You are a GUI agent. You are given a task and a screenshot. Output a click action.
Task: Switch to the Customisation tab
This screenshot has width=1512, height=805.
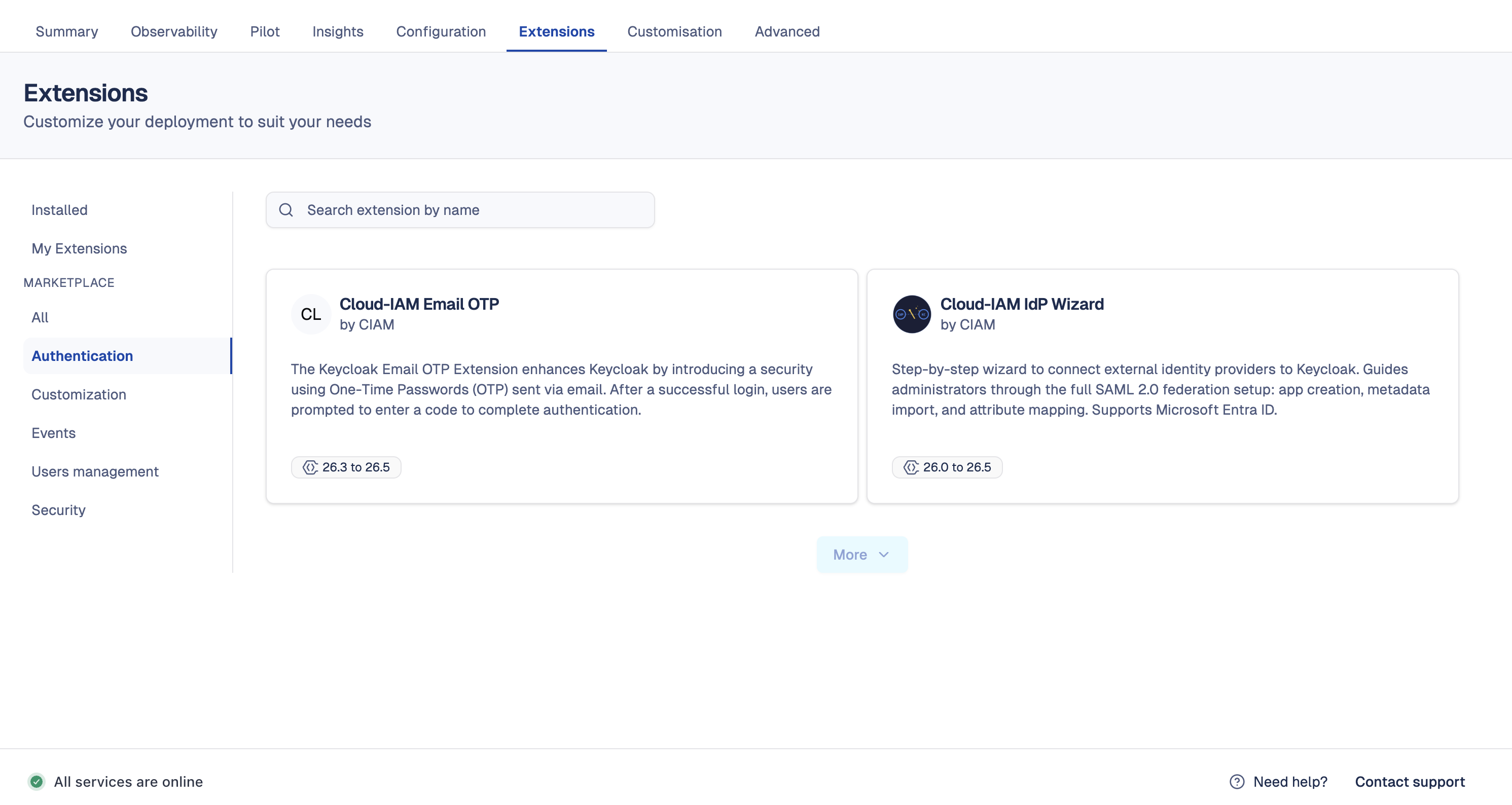(x=674, y=32)
